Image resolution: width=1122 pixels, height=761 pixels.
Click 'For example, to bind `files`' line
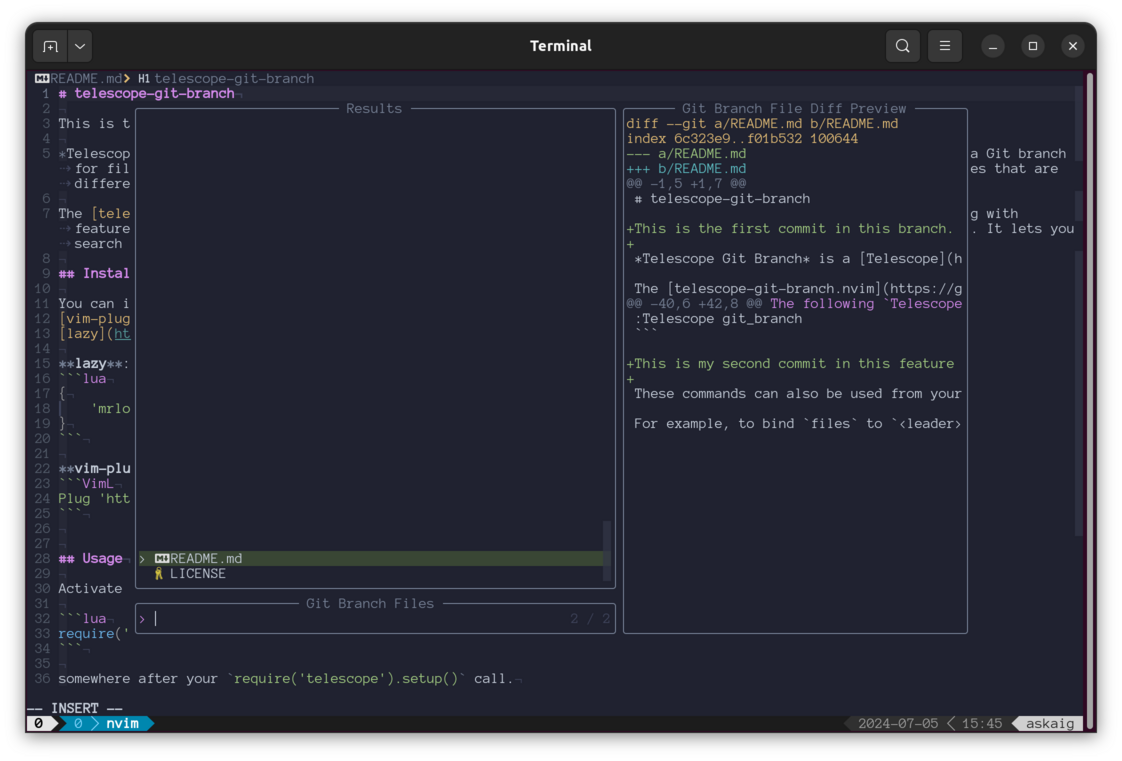tap(798, 424)
